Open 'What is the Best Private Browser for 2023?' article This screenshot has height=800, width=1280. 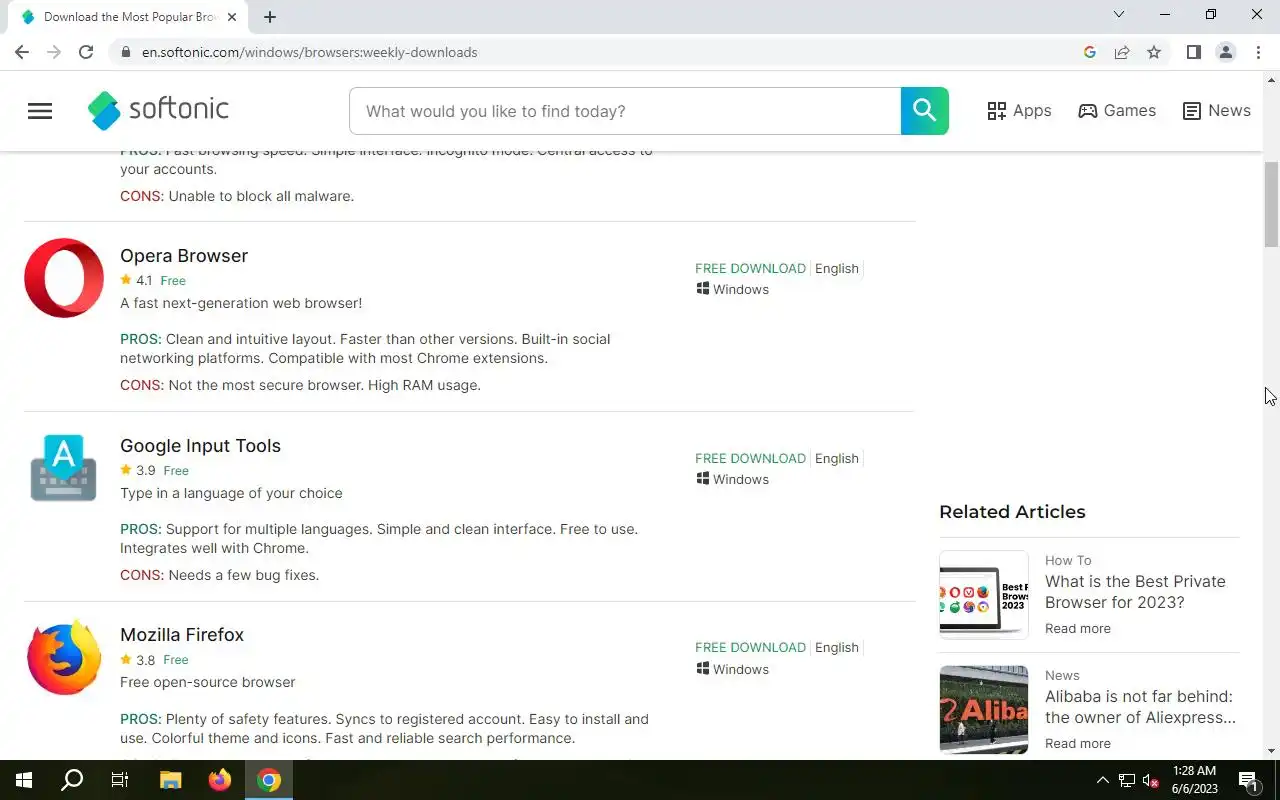coord(1135,592)
